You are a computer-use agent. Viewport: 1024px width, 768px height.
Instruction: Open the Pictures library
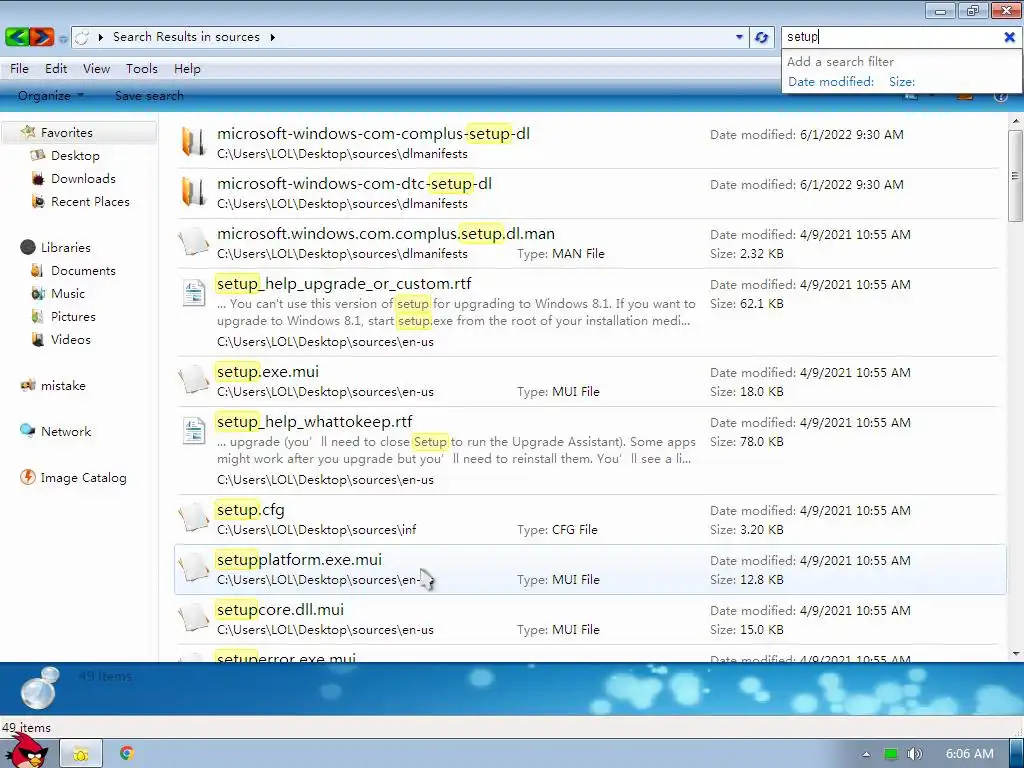(73, 317)
